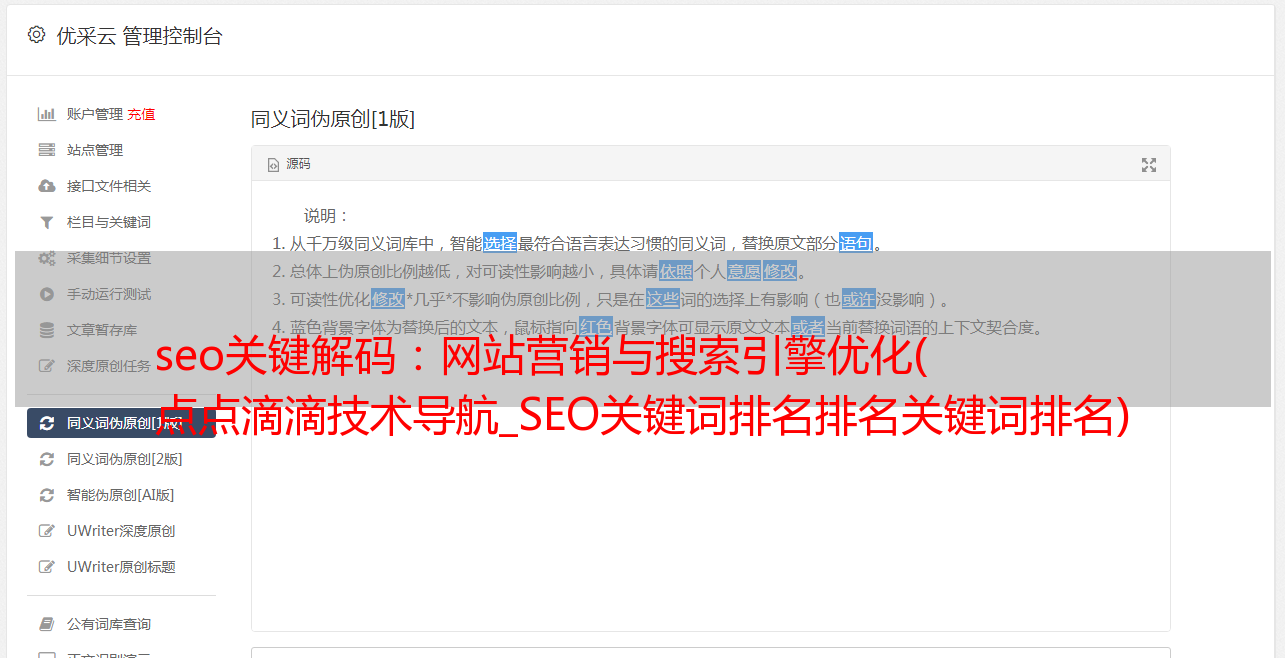1285x658 pixels.
Task: Click the server icon beside 站点管理
Action: 46,150
